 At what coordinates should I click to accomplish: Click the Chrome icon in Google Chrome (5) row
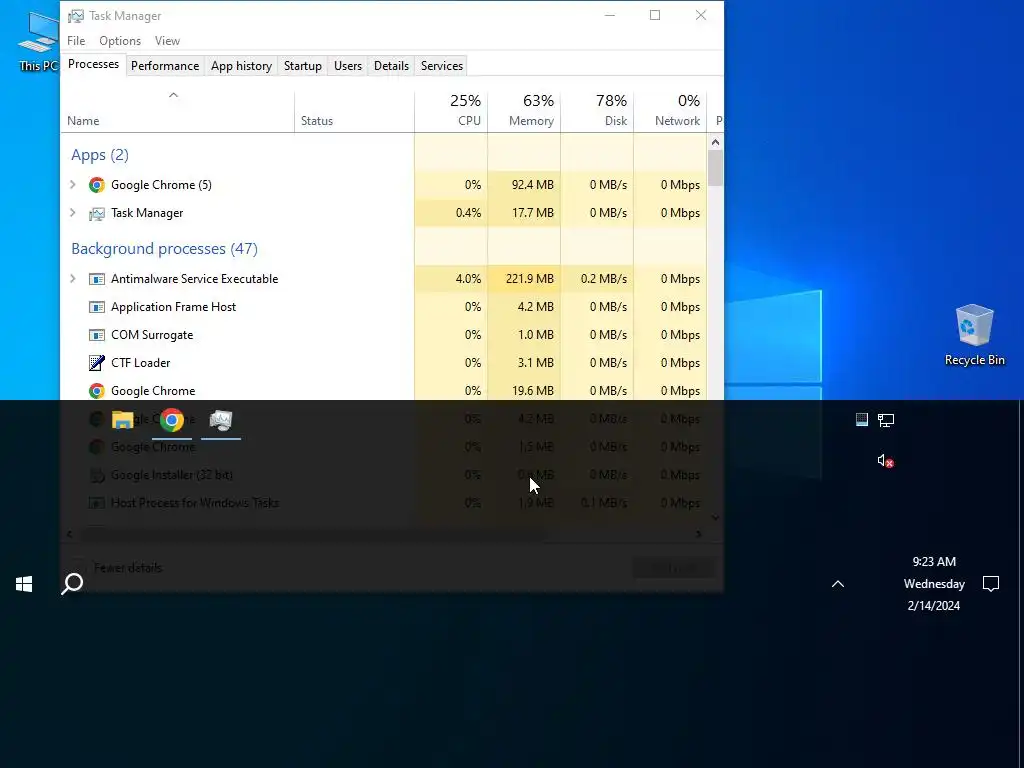coord(97,185)
